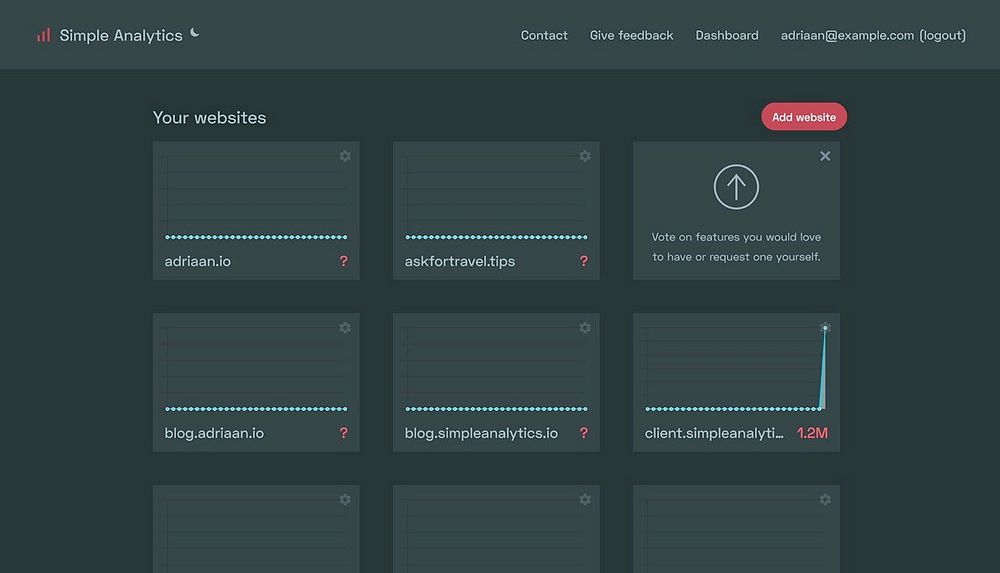Click the 1.2M pageview count

point(812,433)
